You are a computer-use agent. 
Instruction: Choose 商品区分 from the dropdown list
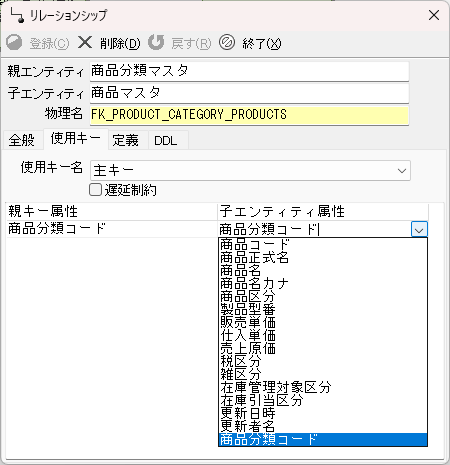[323, 296]
